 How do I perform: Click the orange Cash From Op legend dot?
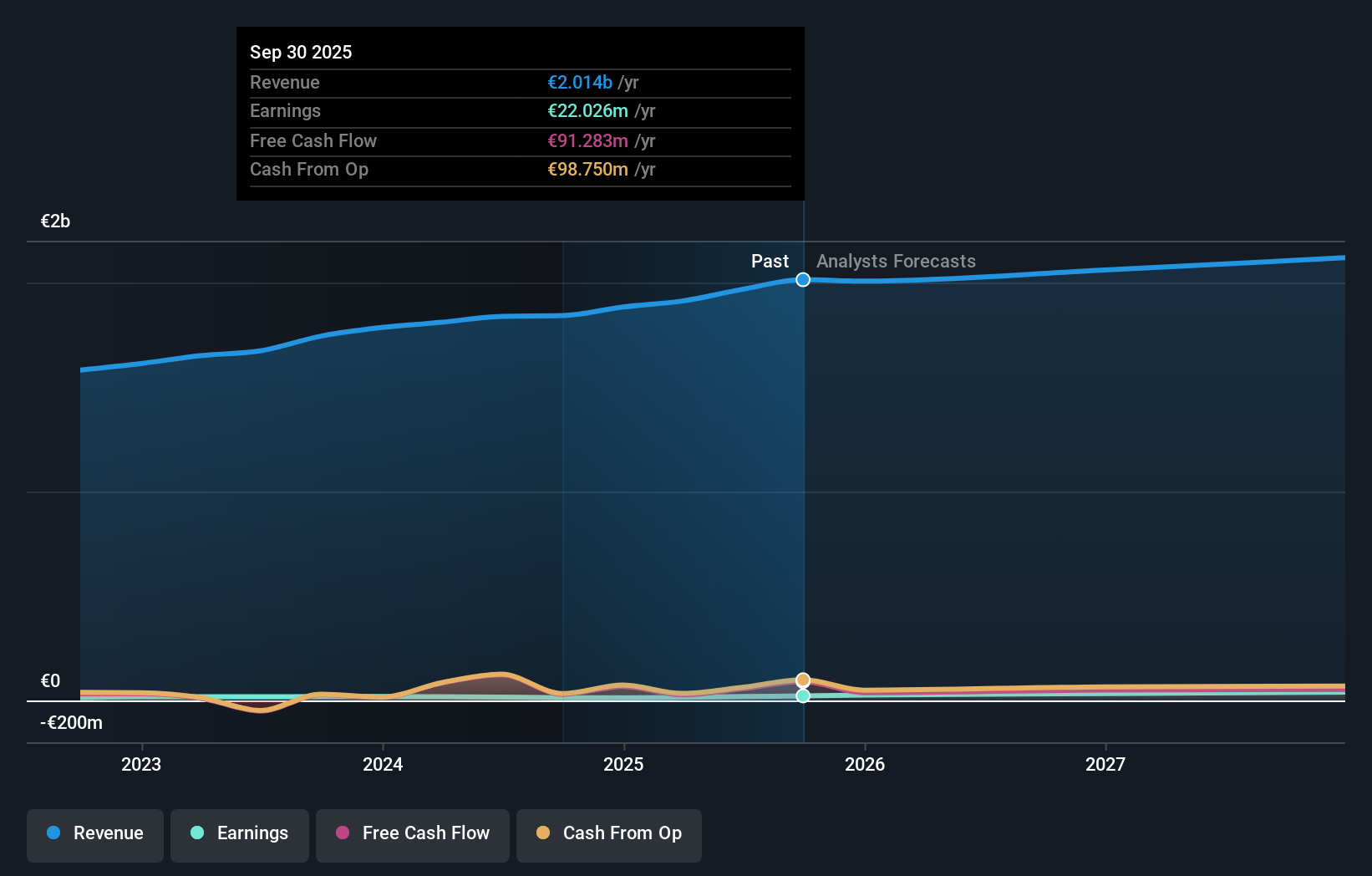pyautogui.click(x=542, y=833)
